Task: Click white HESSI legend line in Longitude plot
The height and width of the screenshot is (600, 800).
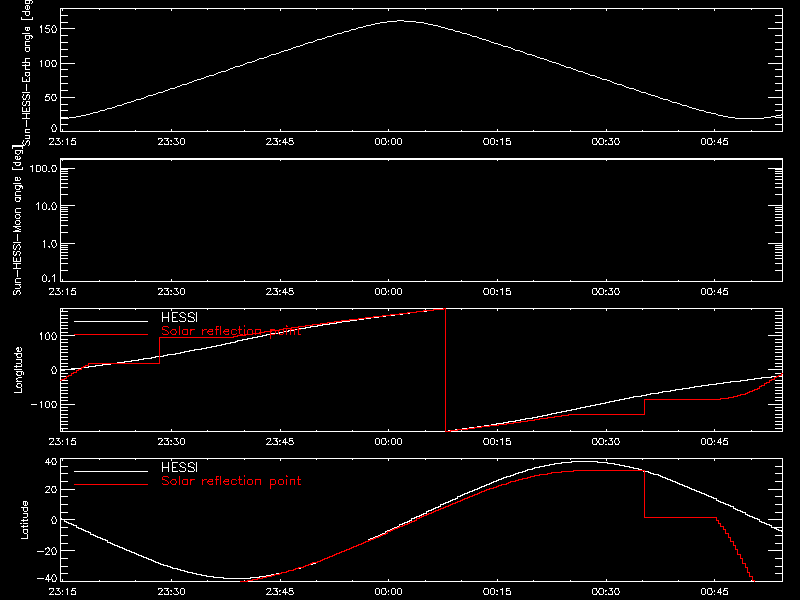Action: 111,321
